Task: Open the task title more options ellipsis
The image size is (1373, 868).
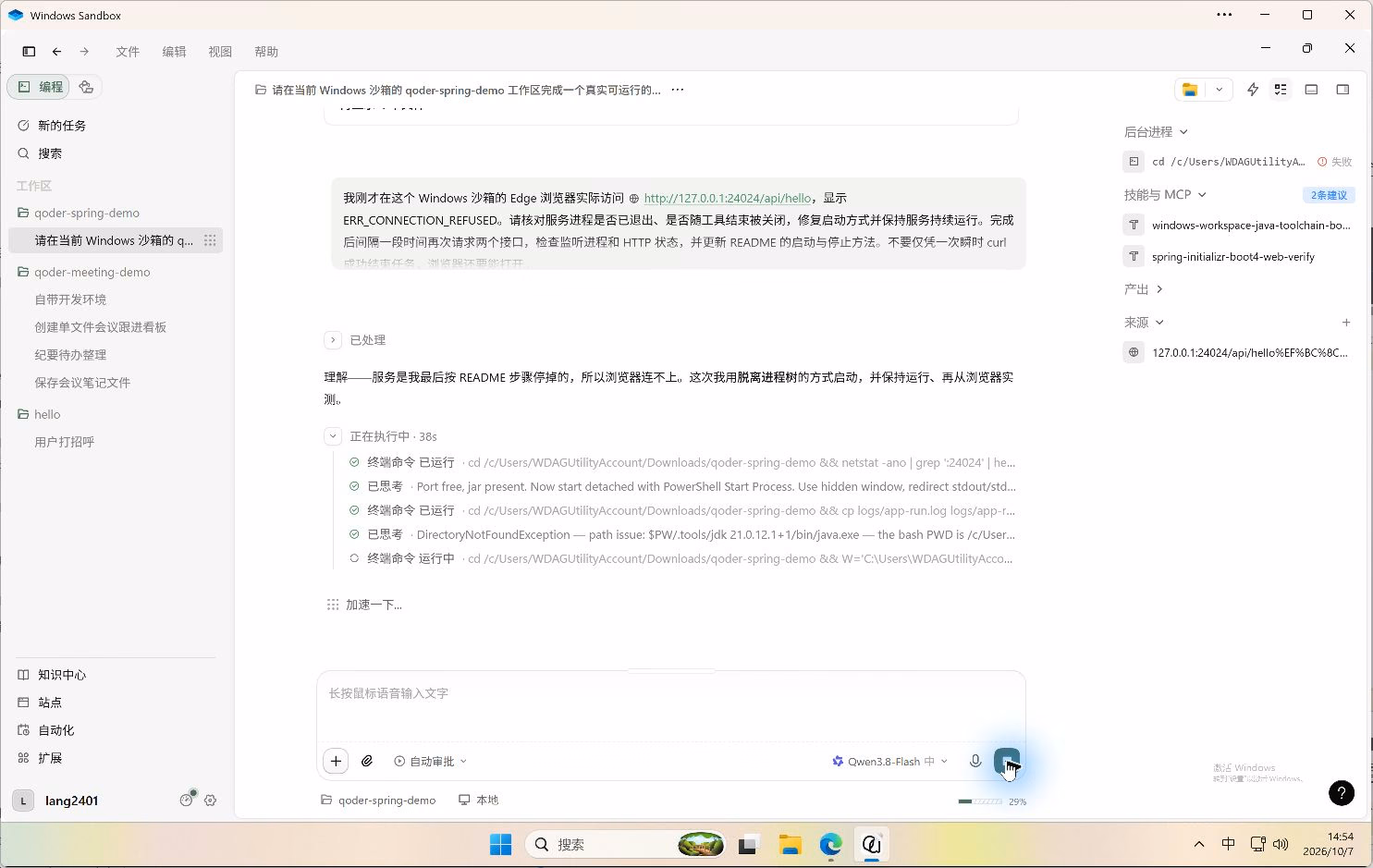Action: click(x=678, y=90)
